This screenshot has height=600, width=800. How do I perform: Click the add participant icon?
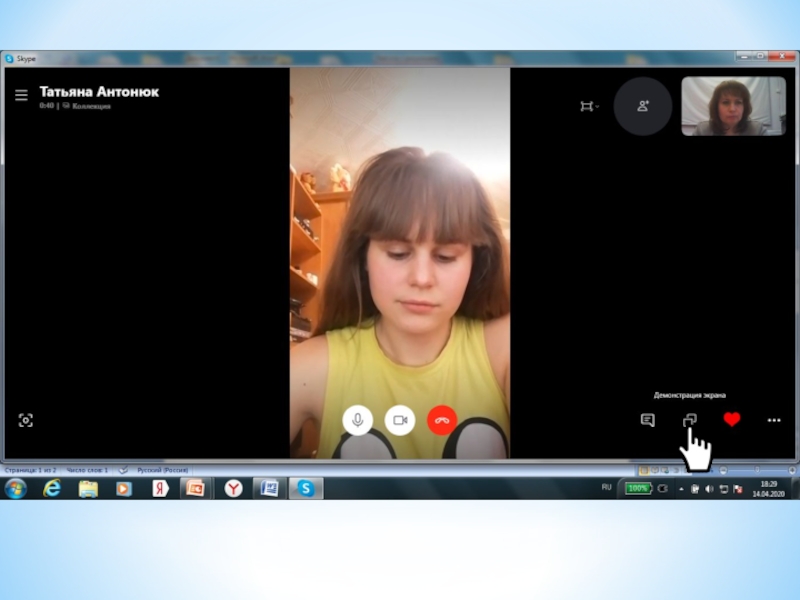coord(642,106)
